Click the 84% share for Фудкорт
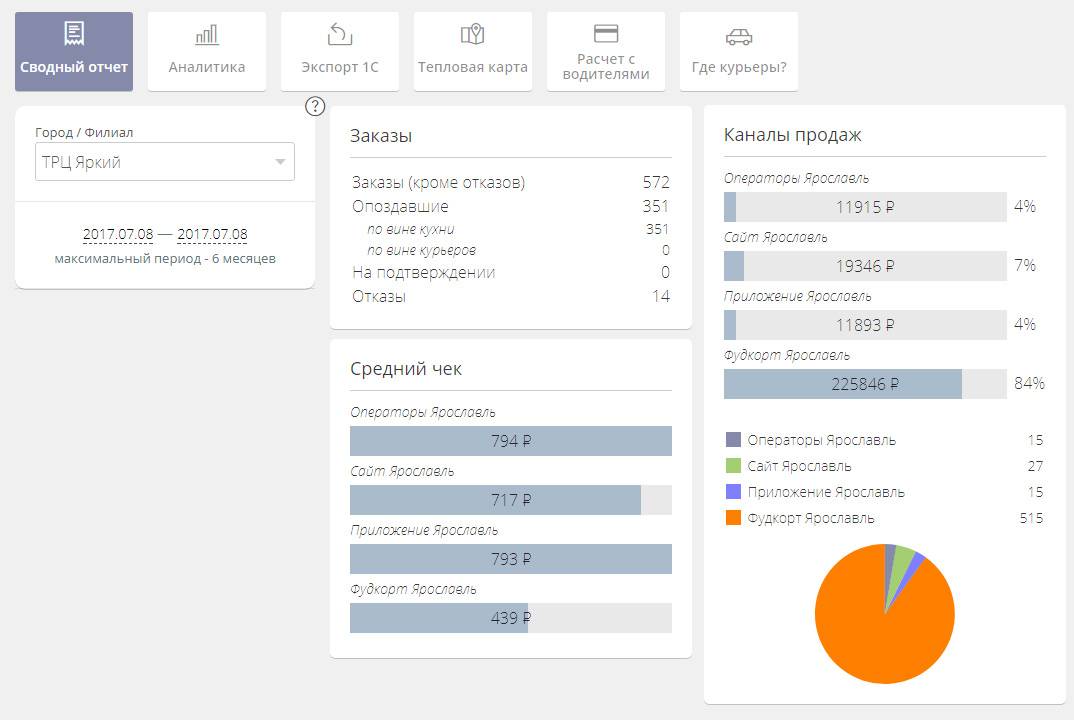1074x720 pixels. coord(1029,384)
